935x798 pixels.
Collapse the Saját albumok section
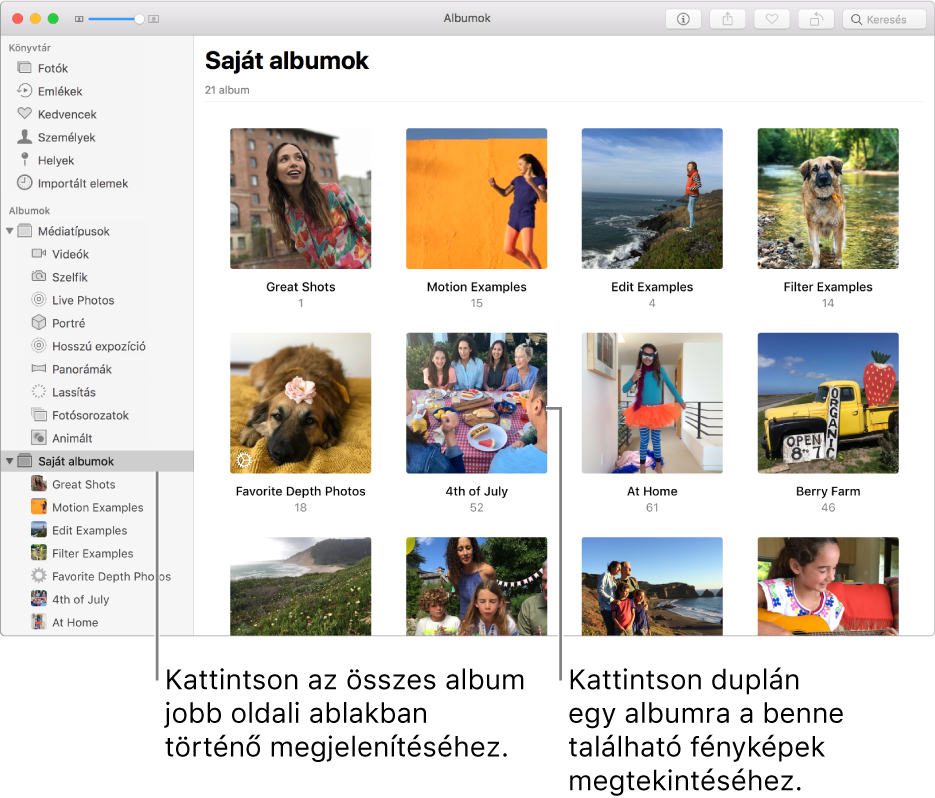point(9,461)
